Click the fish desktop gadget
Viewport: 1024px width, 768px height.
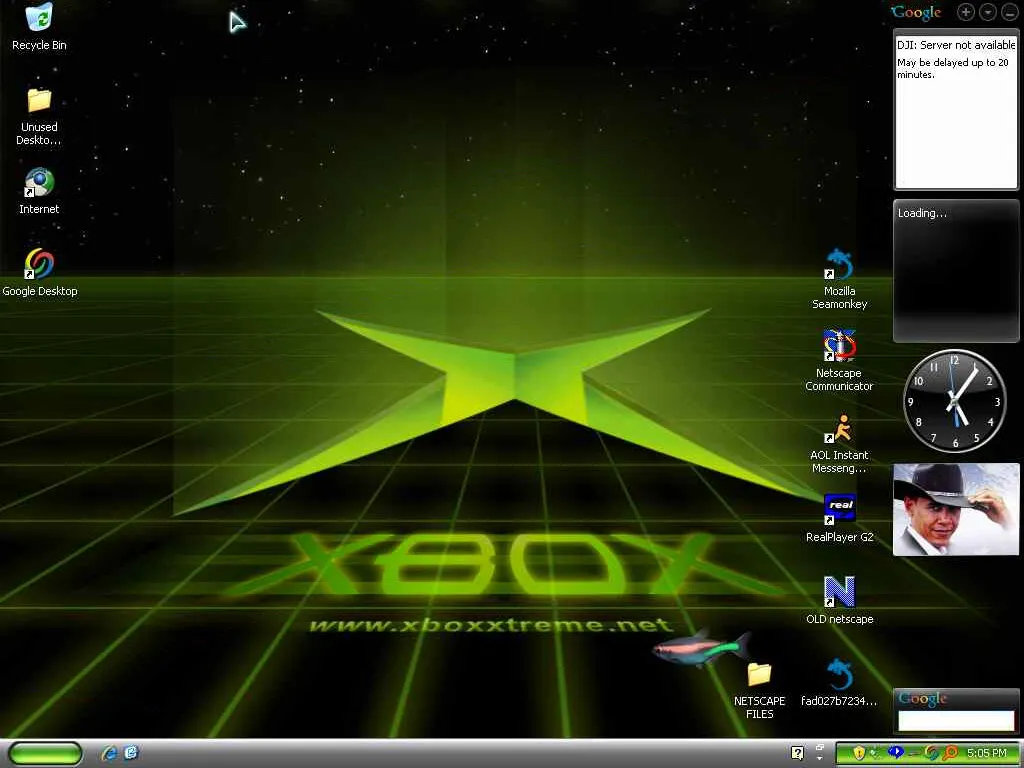point(701,647)
